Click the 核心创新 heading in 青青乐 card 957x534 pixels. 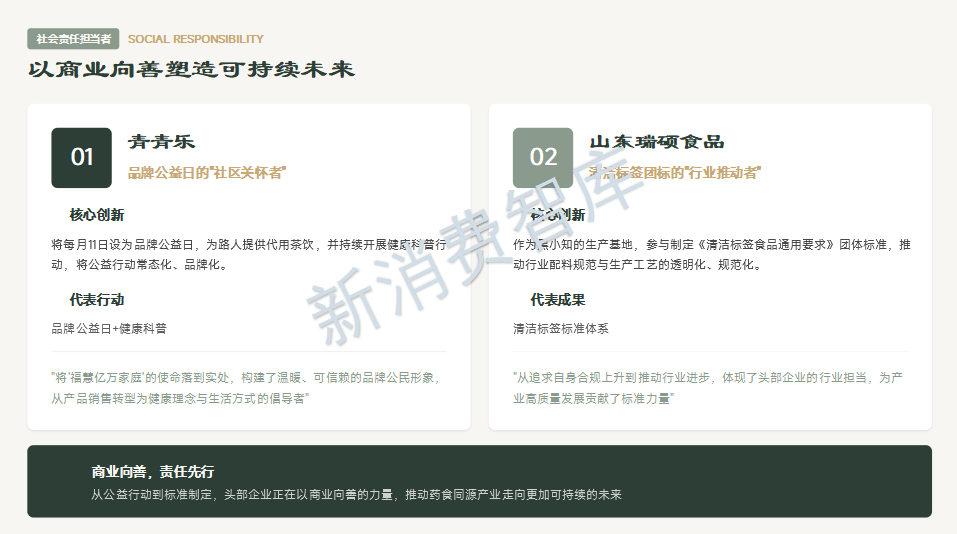97,215
